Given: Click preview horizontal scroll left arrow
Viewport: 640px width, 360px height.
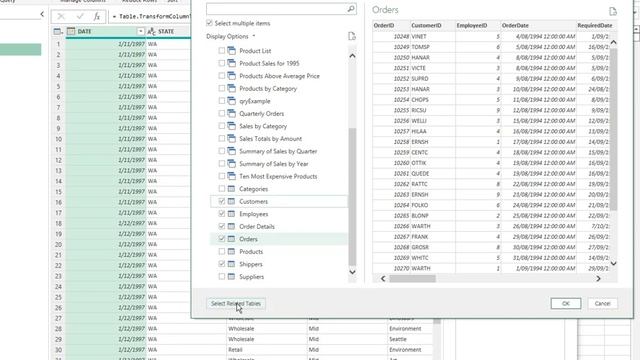Looking at the screenshot, I should pyautogui.click(x=383, y=278).
